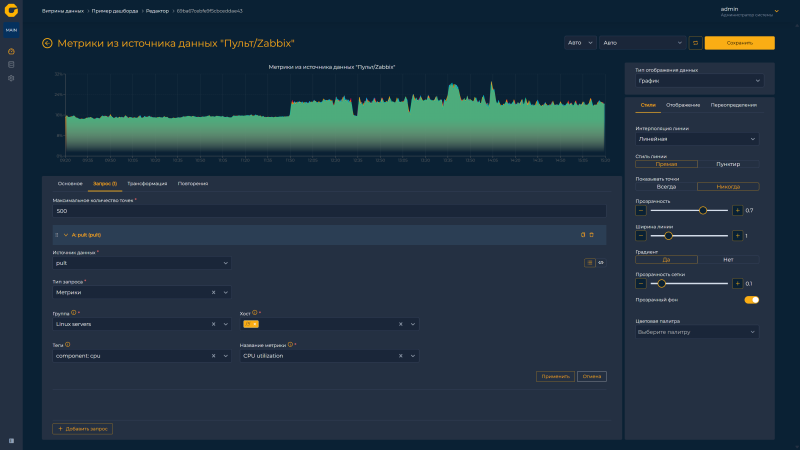
Task: Toggle the Прозрачный фон switch
Action: (752, 300)
